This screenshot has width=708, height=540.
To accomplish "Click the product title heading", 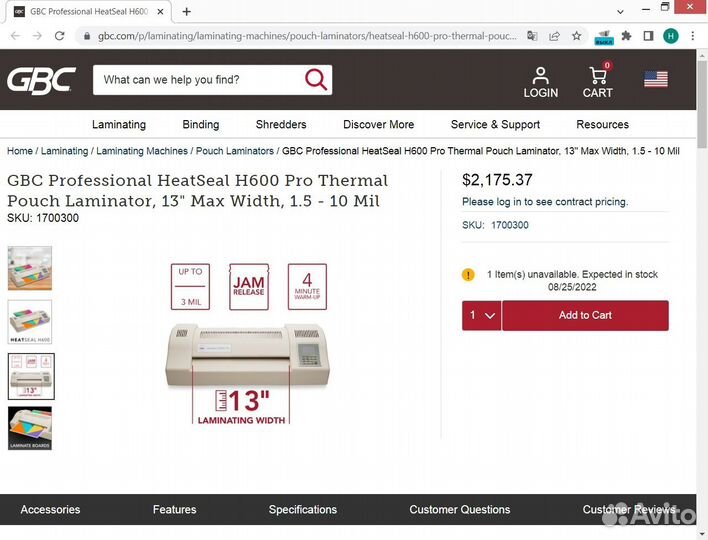I will click(x=197, y=191).
